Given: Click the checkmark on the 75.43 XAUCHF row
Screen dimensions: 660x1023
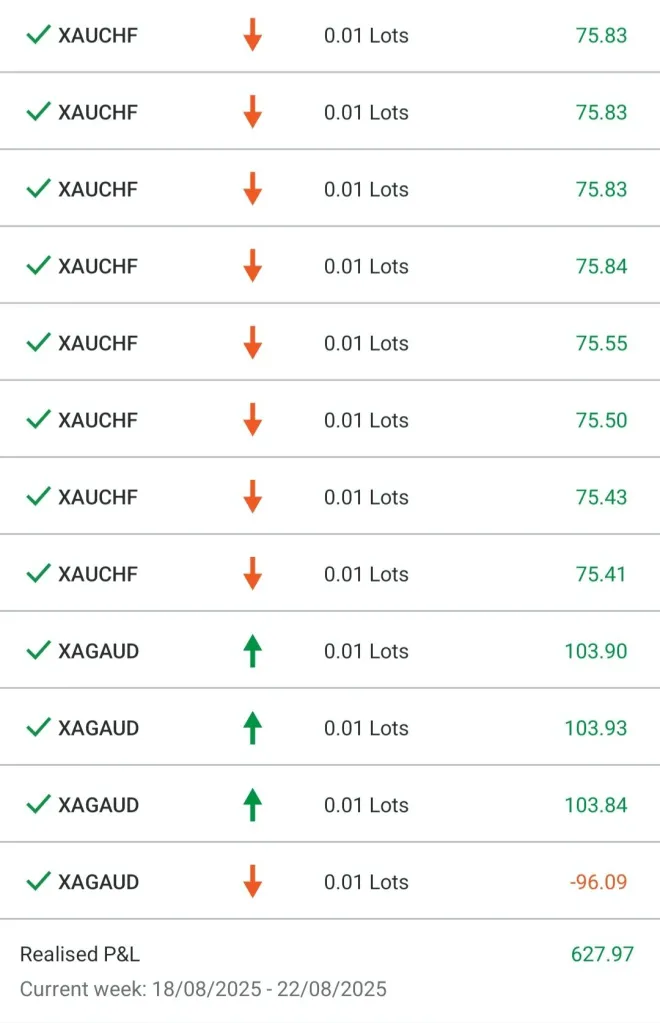Looking at the screenshot, I should (x=38, y=497).
